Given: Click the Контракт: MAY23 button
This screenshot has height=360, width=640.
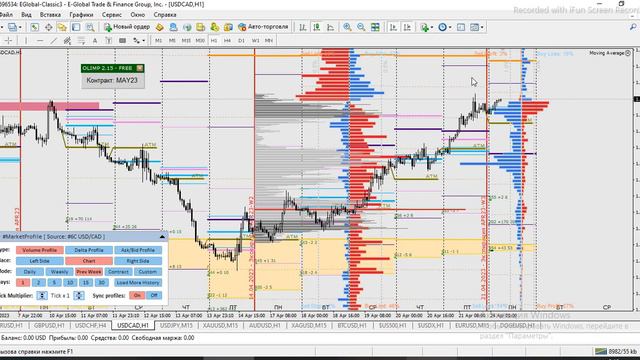Looking at the screenshot, I should (112, 80).
